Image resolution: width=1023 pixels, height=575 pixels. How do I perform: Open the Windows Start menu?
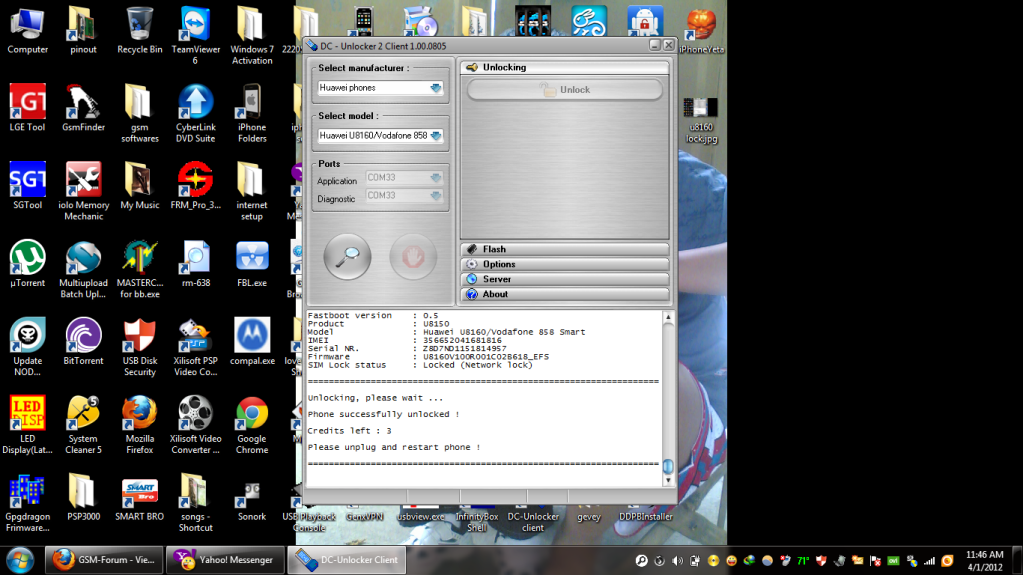click(x=20, y=560)
